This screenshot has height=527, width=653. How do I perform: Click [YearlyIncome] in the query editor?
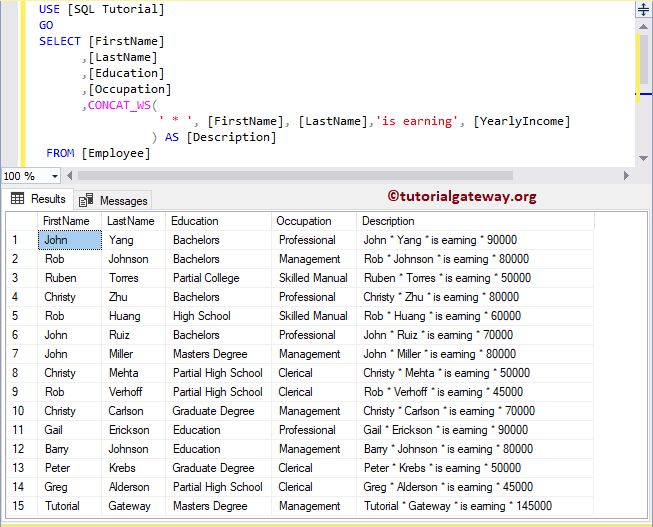point(522,121)
